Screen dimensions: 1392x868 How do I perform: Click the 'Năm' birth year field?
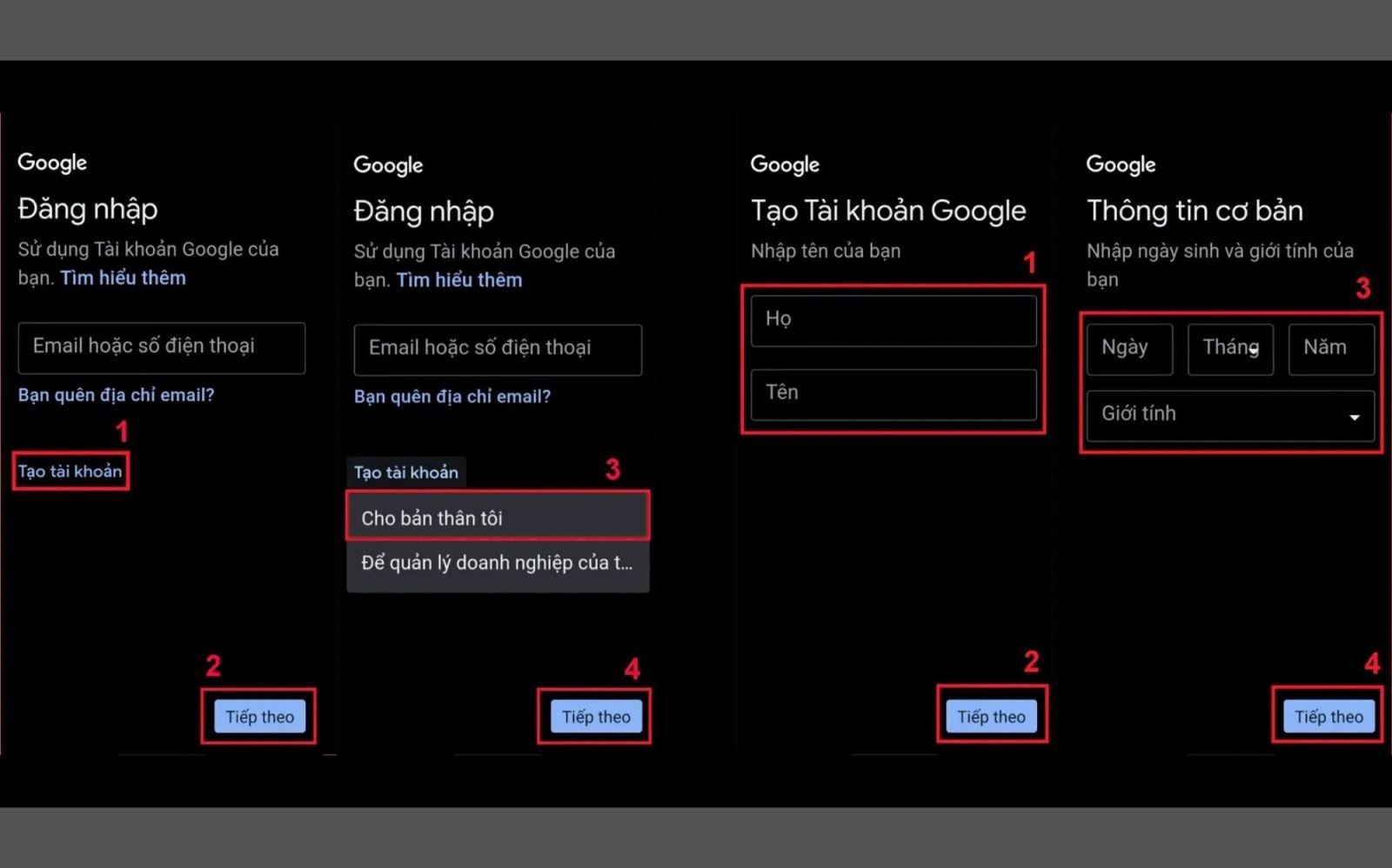(x=1331, y=349)
